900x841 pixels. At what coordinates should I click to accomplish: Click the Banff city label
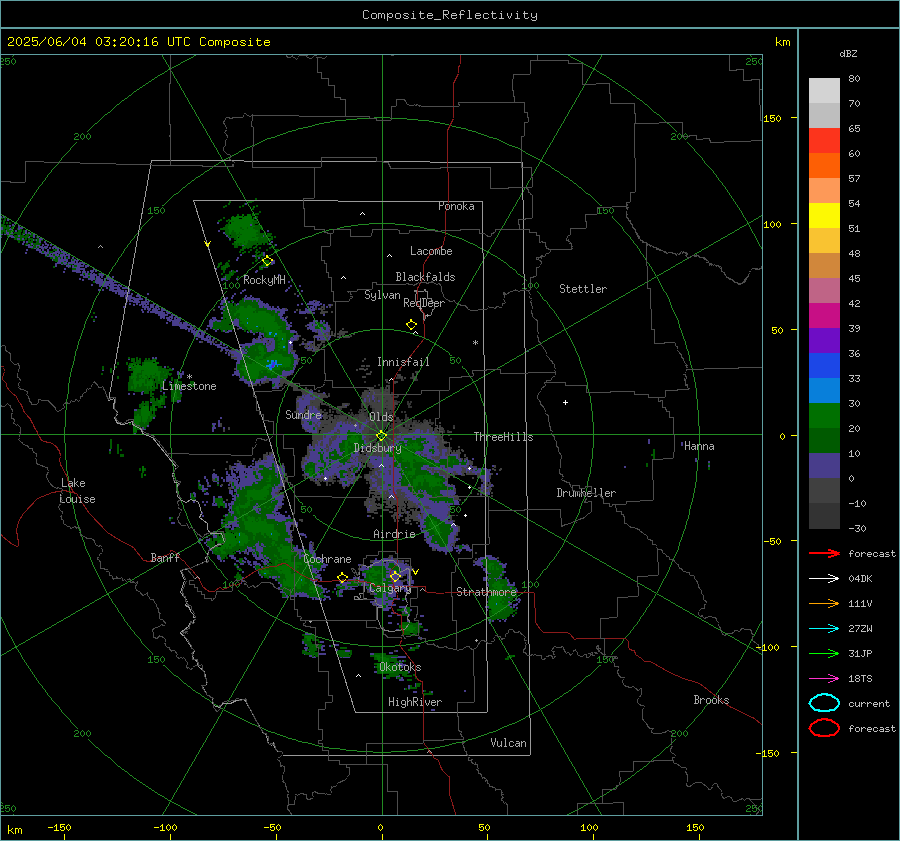click(x=165, y=558)
